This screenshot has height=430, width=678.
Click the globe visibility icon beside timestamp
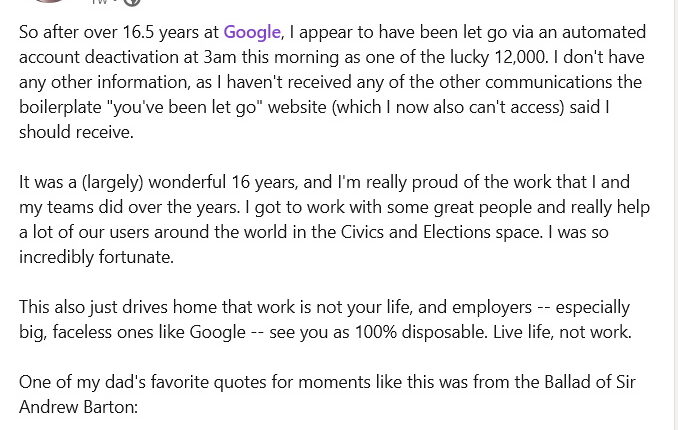click(x=132, y=2)
